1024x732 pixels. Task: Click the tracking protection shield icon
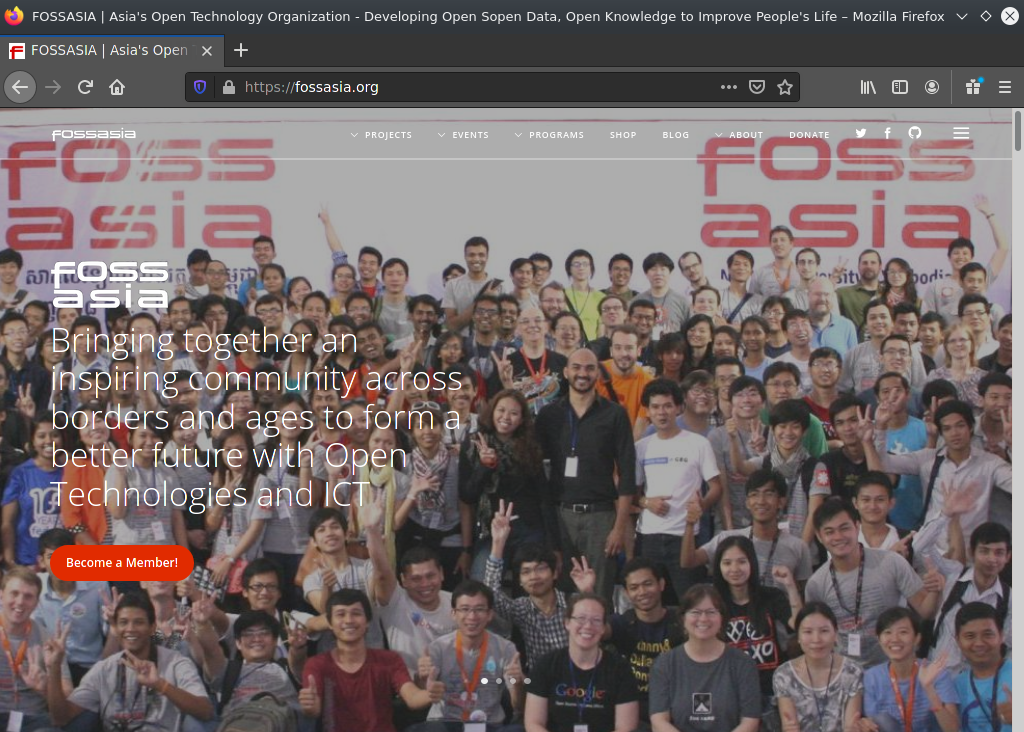(x=199, y=87)
